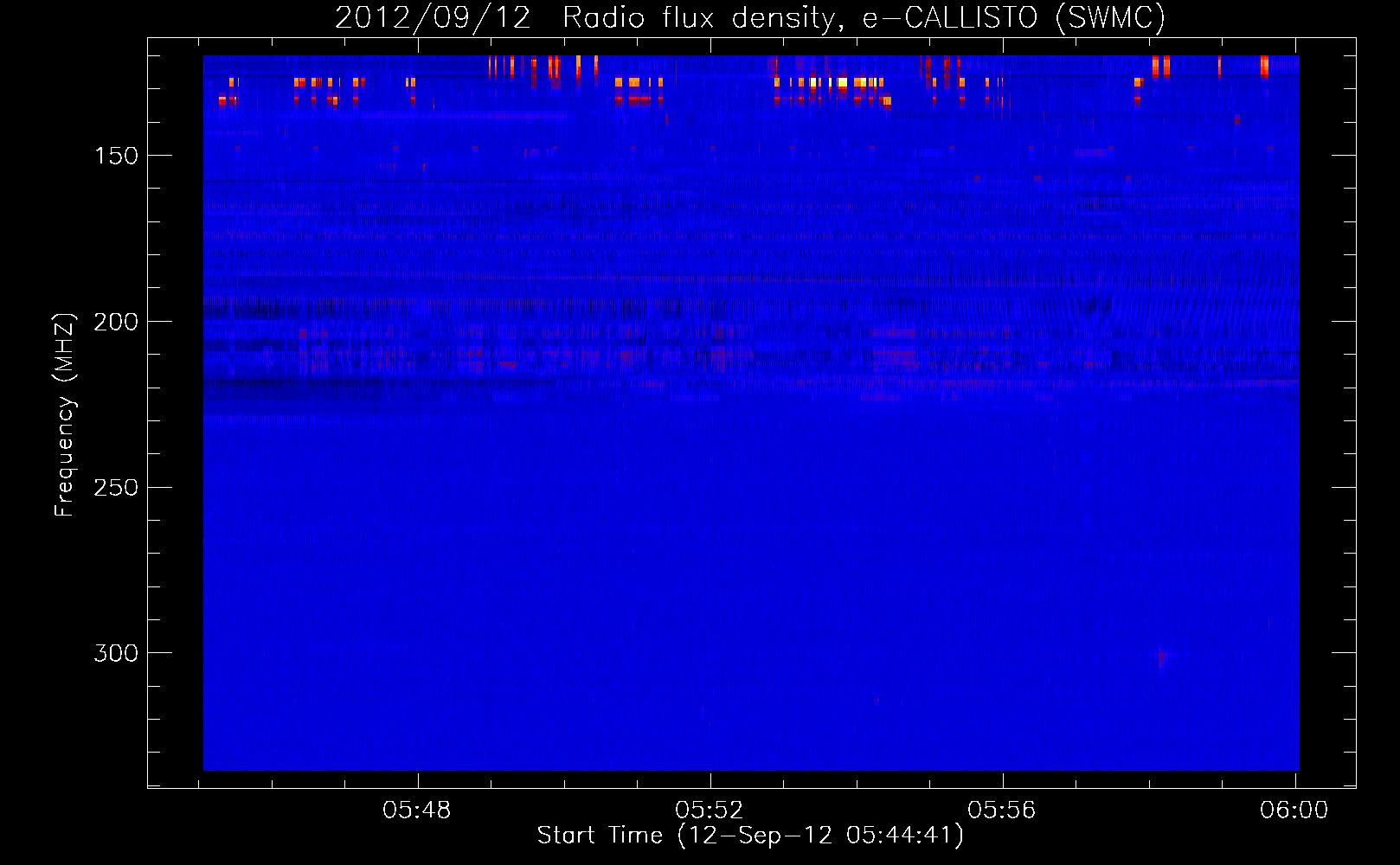Click the "Frequency (MHZ)" axis label
The height and width of the screenshot is (865, 1400).
point(65,415)
